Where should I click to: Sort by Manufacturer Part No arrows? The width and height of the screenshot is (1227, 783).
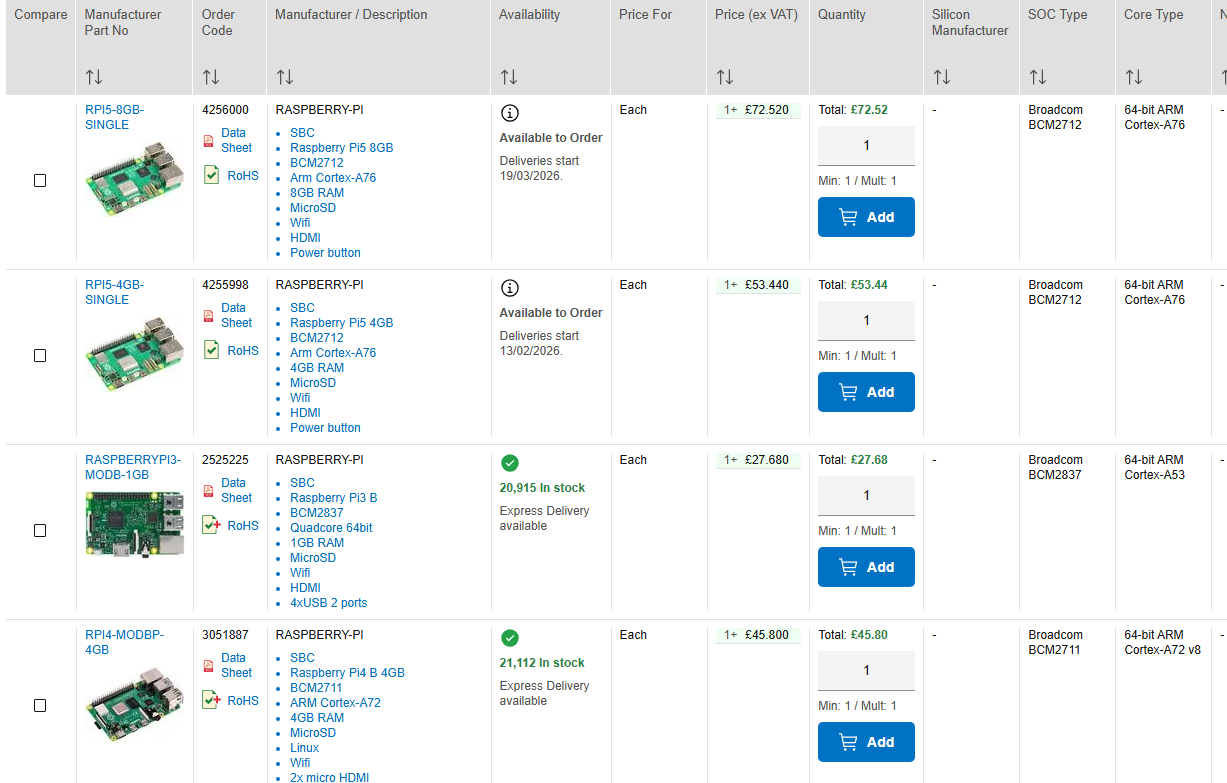(94, 77)
